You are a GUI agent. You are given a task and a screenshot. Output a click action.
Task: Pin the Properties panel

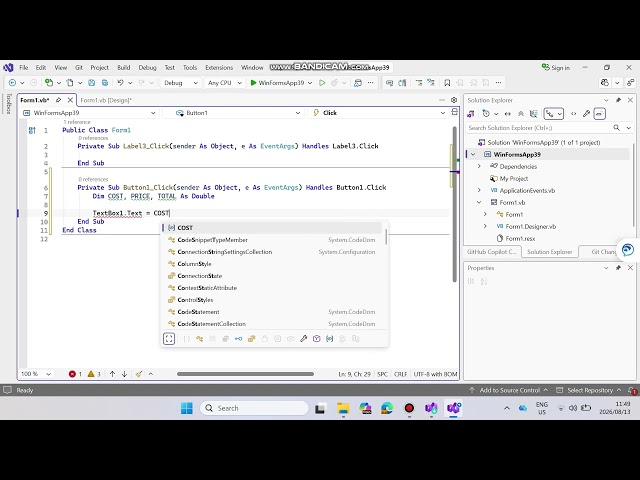pyautogui.click(x=618, y=268)
